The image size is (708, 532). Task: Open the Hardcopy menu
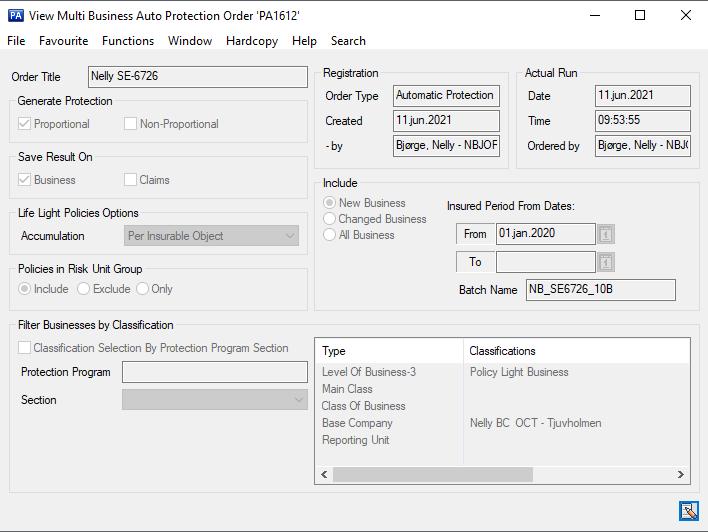point(252,41)
